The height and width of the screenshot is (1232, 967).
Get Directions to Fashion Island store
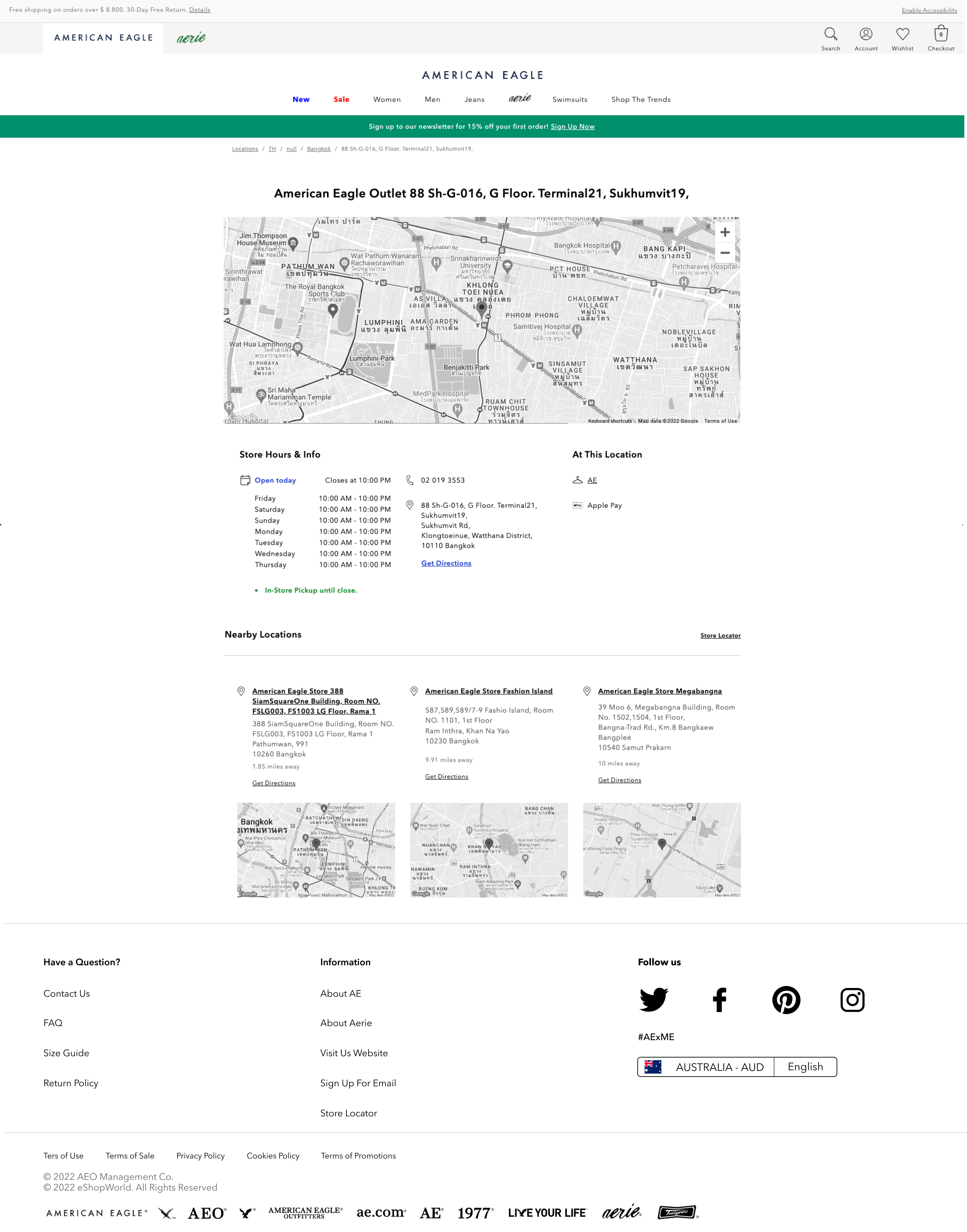[x=447, y=776]
